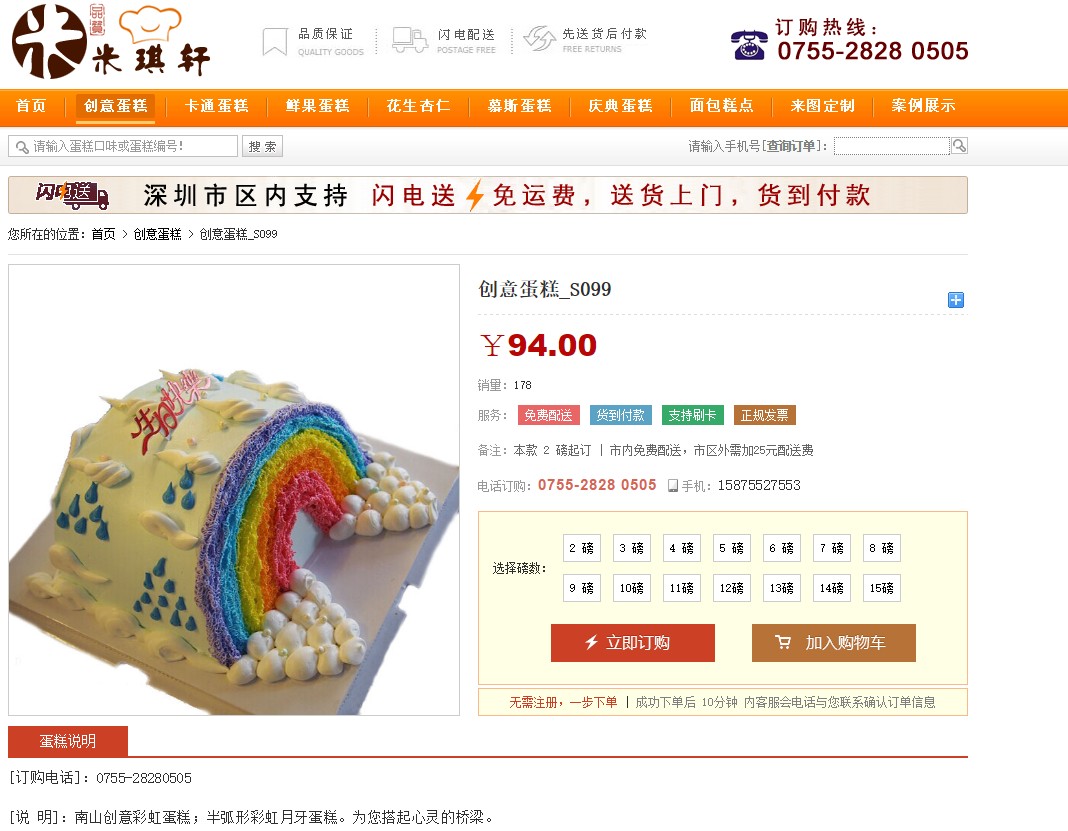
Task: Focus the cake flavor search field
Action: tap(123, 146)
